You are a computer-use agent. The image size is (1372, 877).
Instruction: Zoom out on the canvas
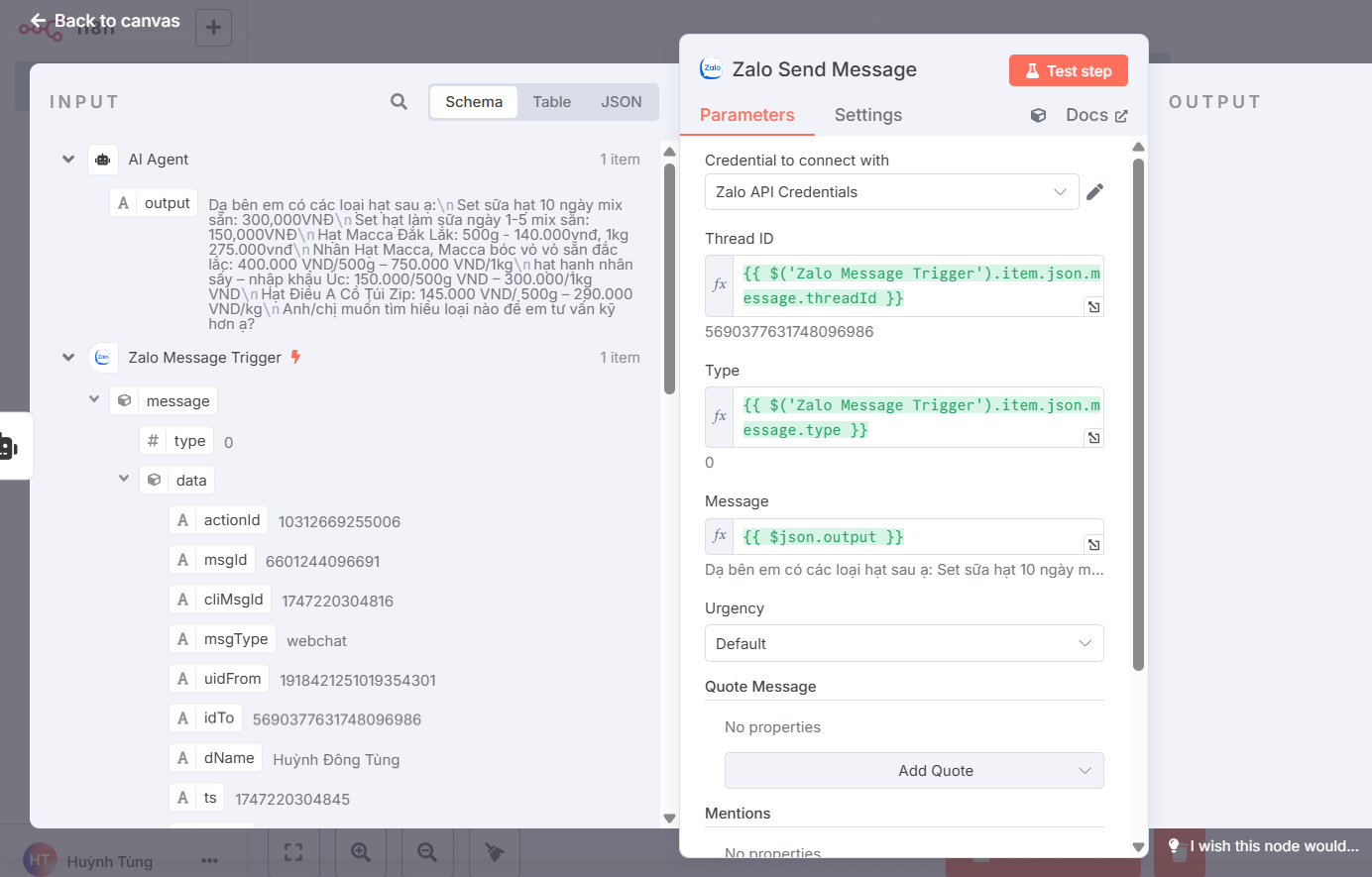point(427,852)
